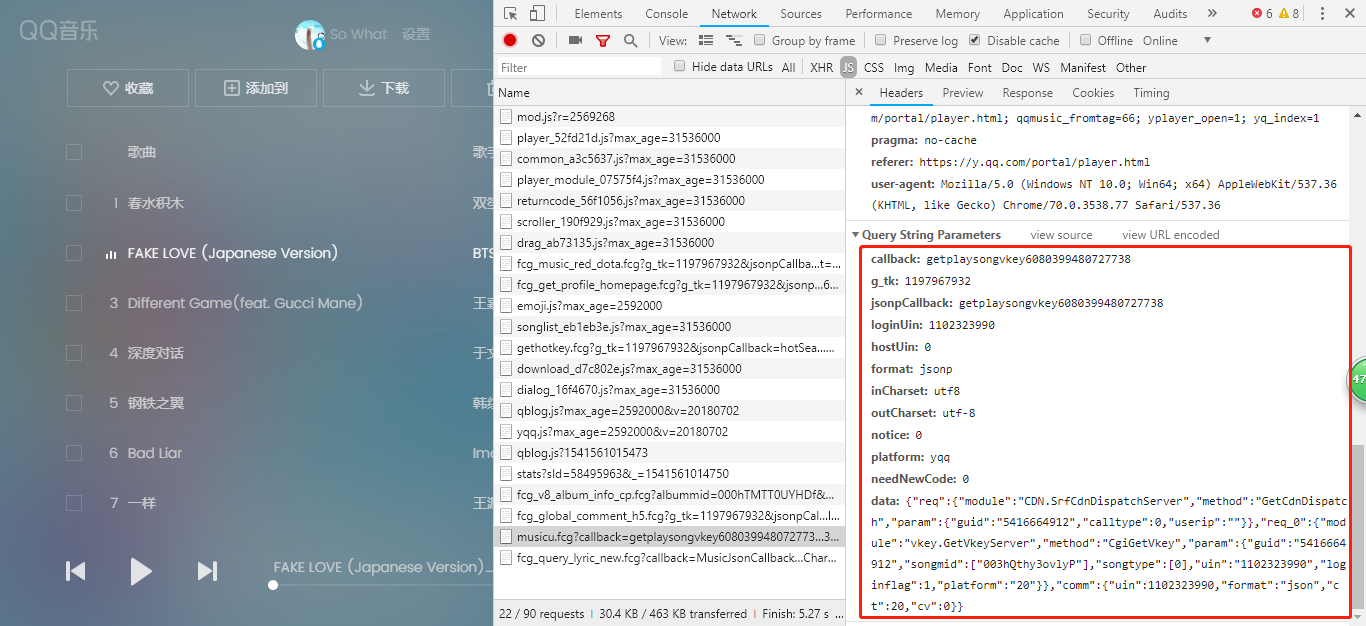Image resolution: width=1366 pixels, height=626 pixels.
Task: Open the Response tab in details
Action: point(1027,93)
